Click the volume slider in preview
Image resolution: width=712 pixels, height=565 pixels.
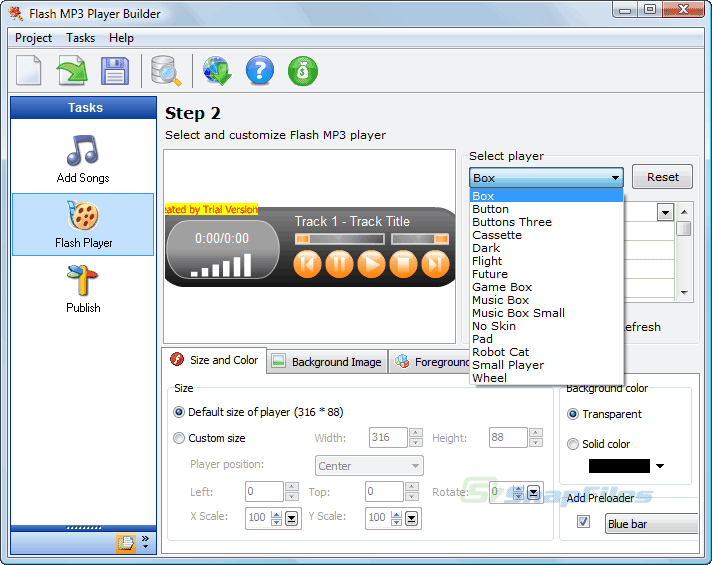pyautogui.click(x=420, y=239)
